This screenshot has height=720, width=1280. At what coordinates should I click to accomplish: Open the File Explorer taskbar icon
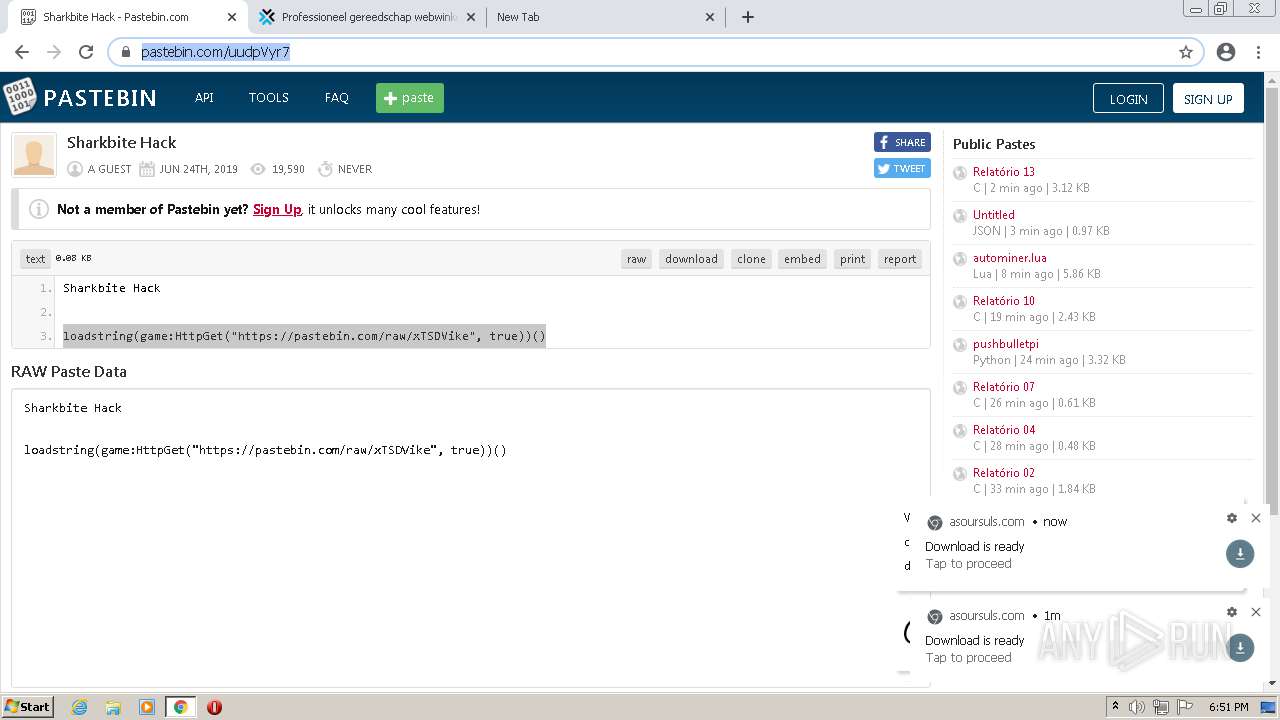tap(113, 707)
